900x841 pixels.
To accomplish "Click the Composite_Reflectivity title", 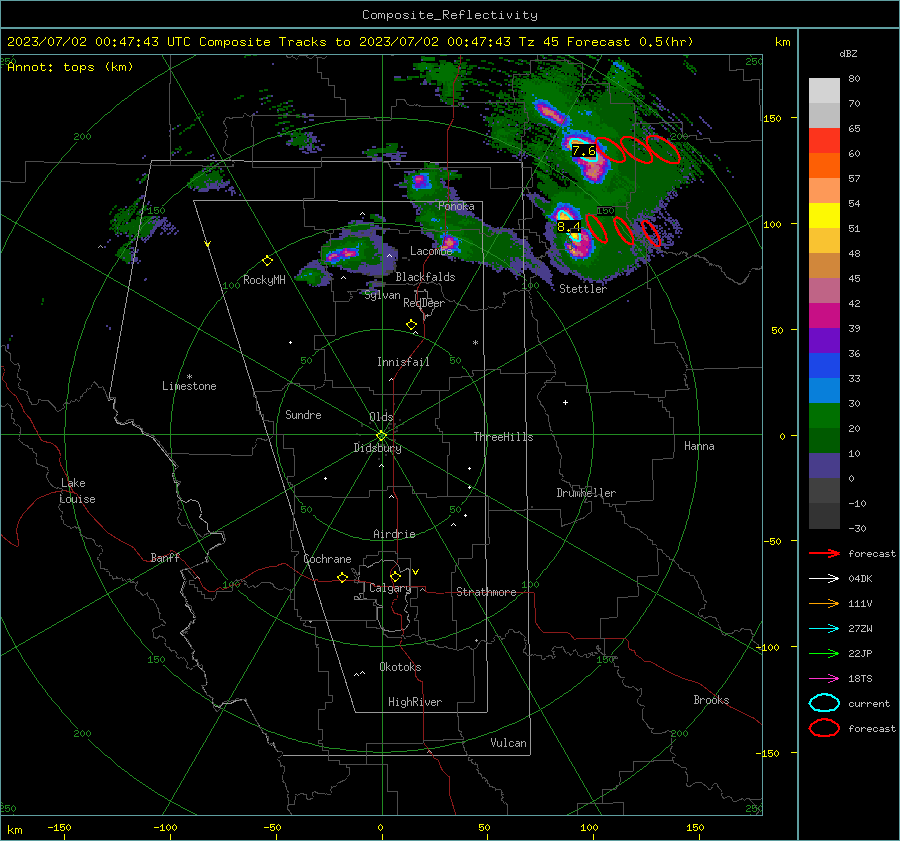I will 450,15.
